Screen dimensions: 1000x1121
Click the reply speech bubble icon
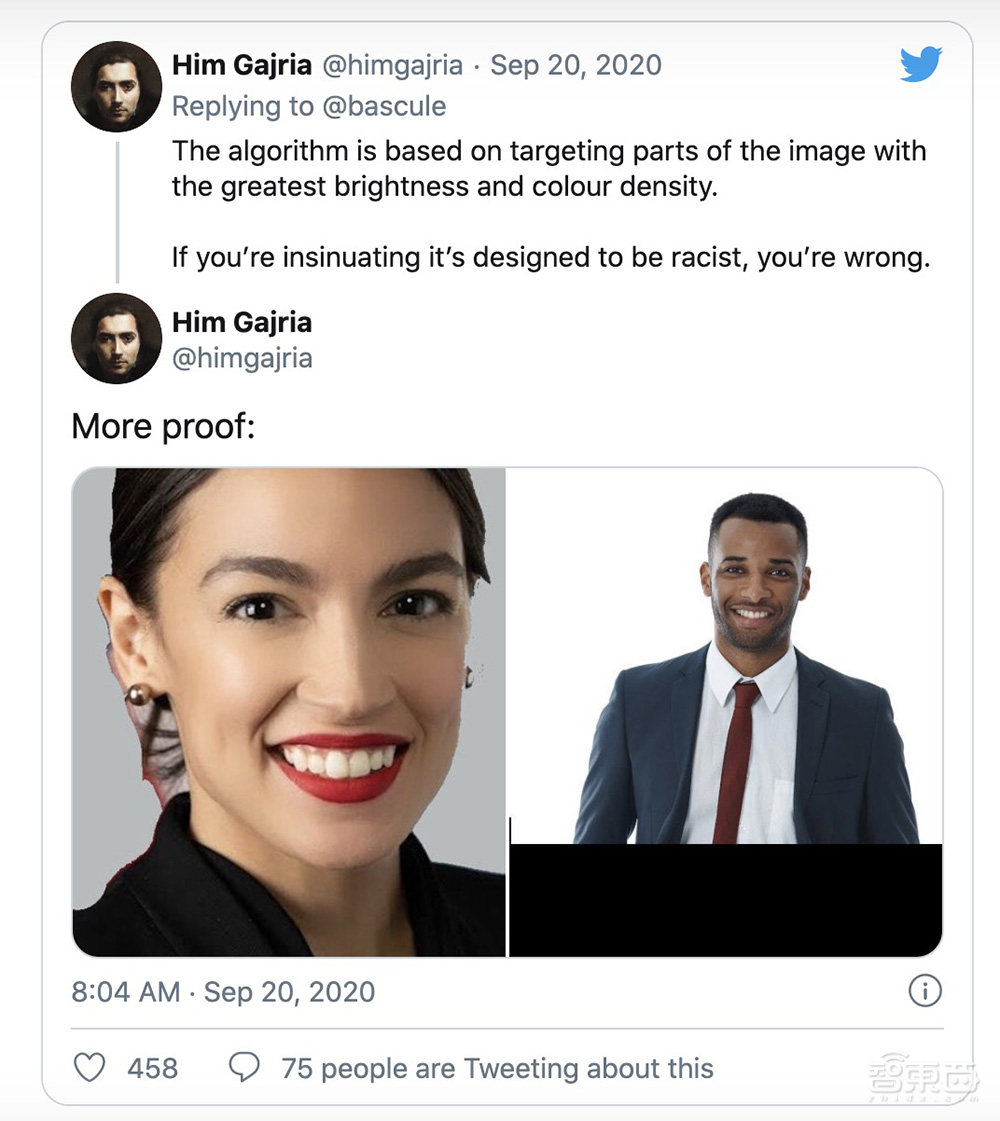tap(245, 1068)
